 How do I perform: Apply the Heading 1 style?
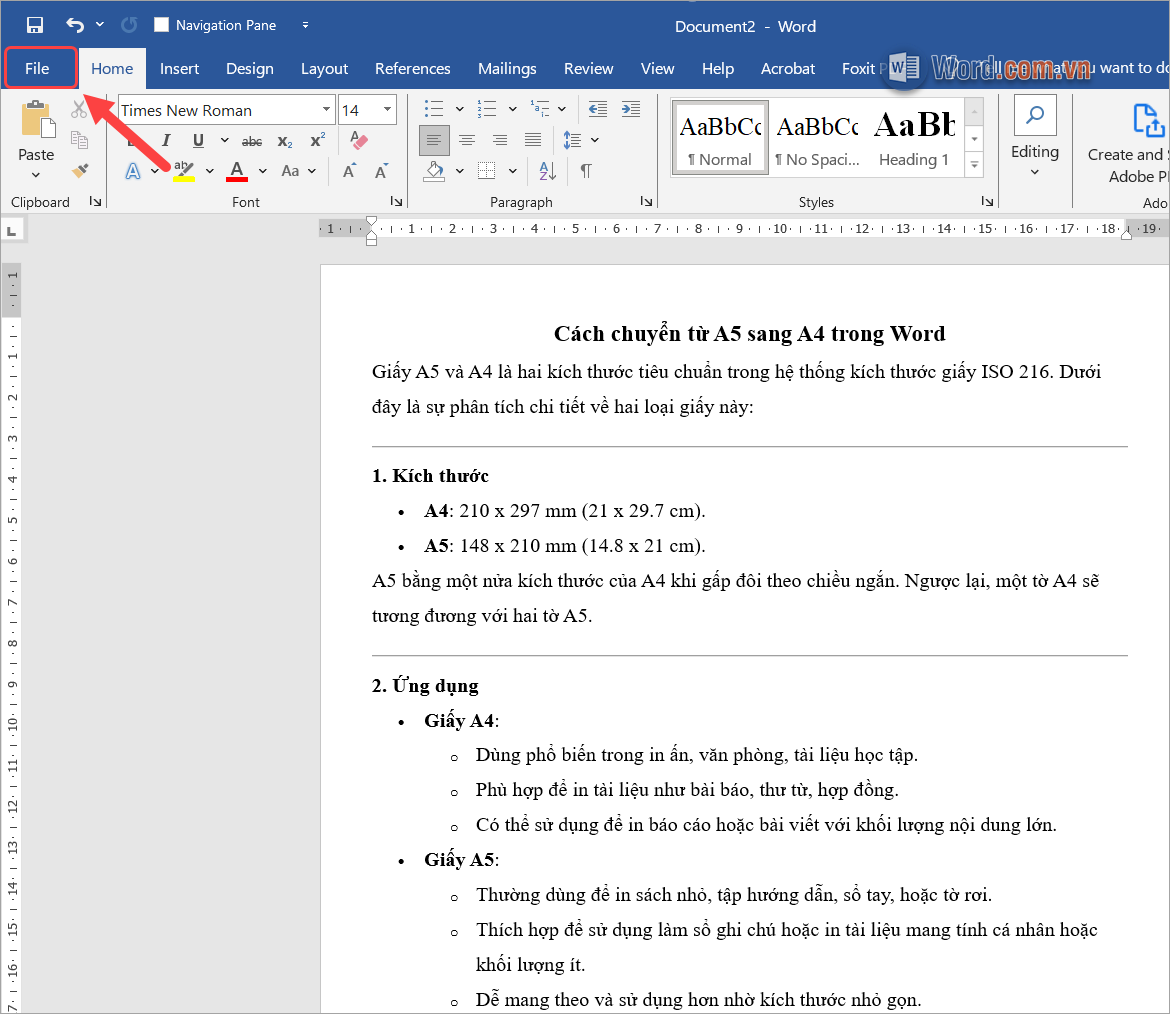point(915,139)
